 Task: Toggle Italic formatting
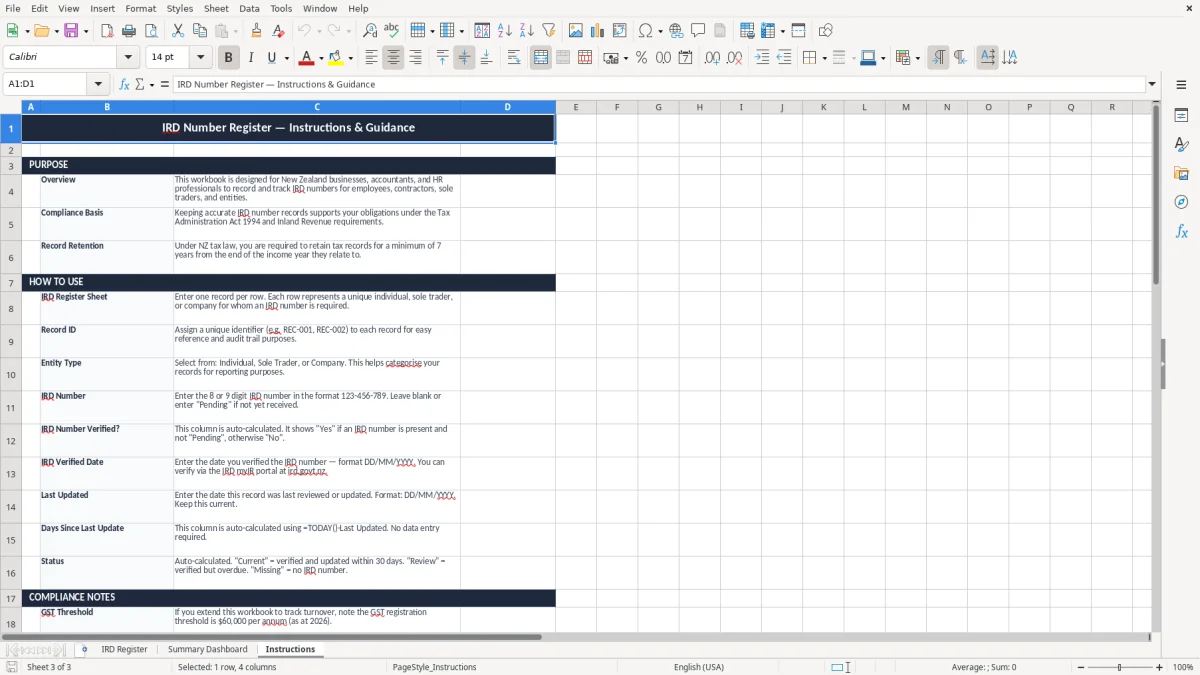pyautogui.click(x=251, y=58)
